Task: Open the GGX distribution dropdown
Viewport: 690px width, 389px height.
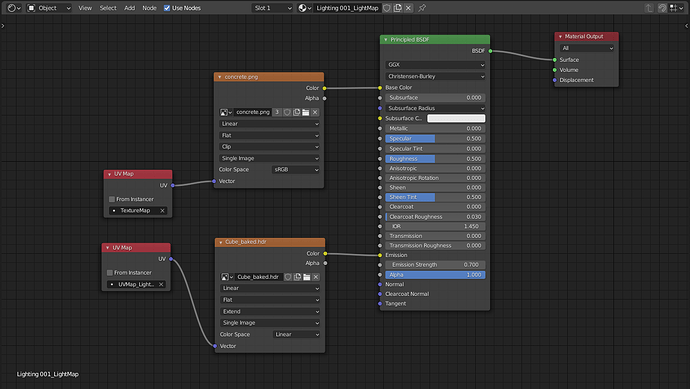Action: point(435,65)
